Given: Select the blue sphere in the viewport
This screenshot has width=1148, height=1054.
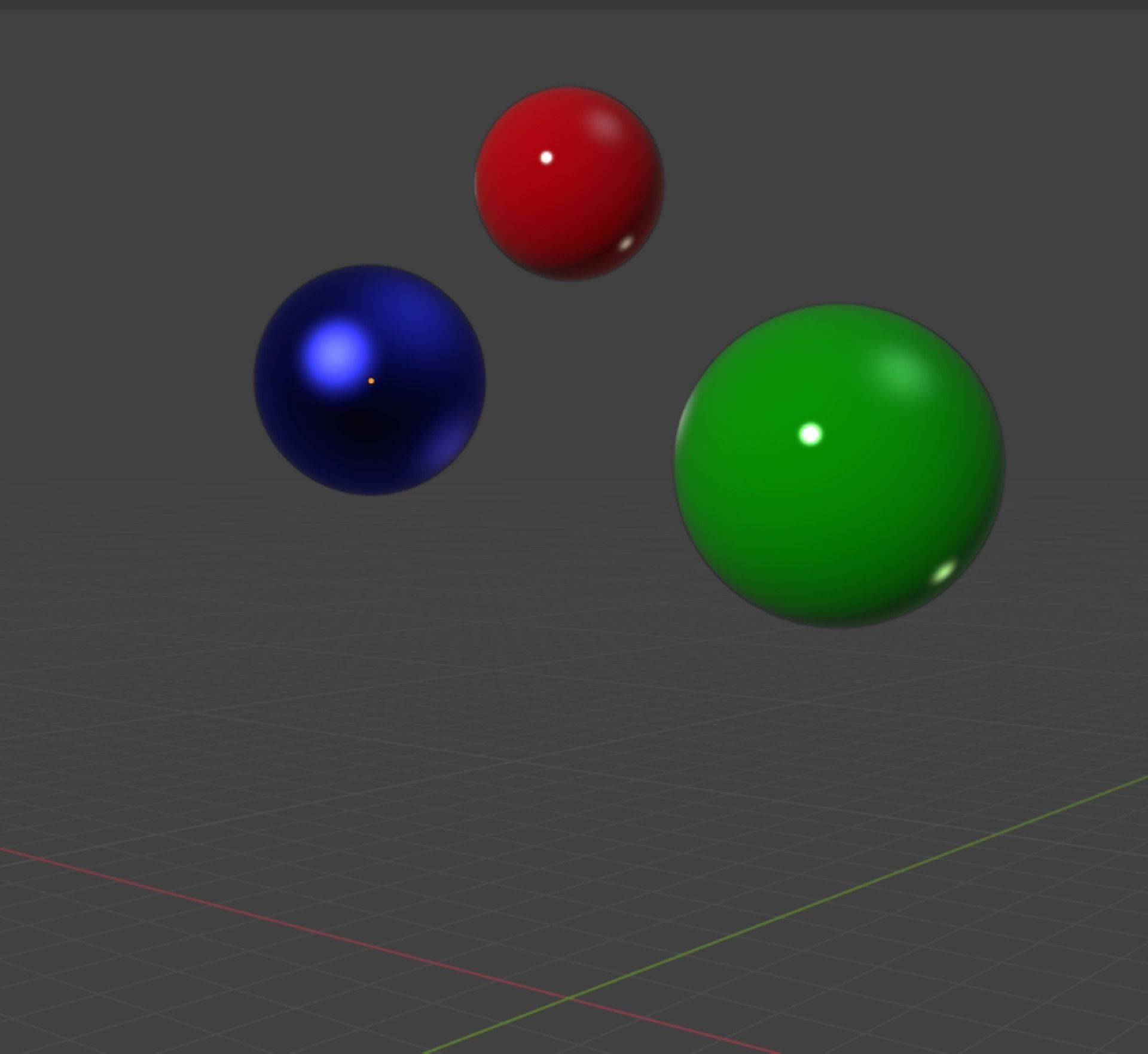Looking at the screenshot, I should coord(370,380).
